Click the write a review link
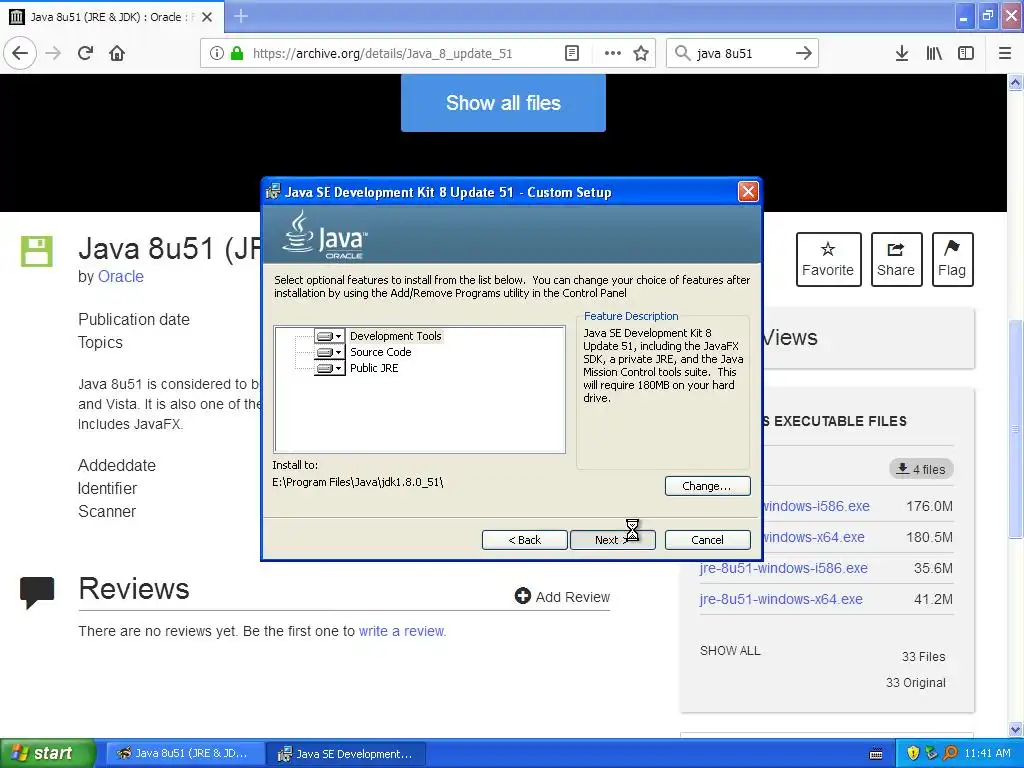Image resolution: width=1024 pixels, height=768 pixels. pos(402,631)
